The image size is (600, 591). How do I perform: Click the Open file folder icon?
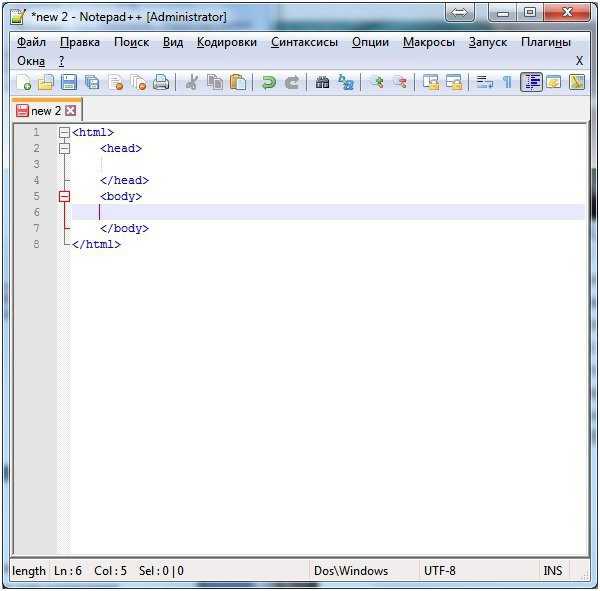(46, 82)
